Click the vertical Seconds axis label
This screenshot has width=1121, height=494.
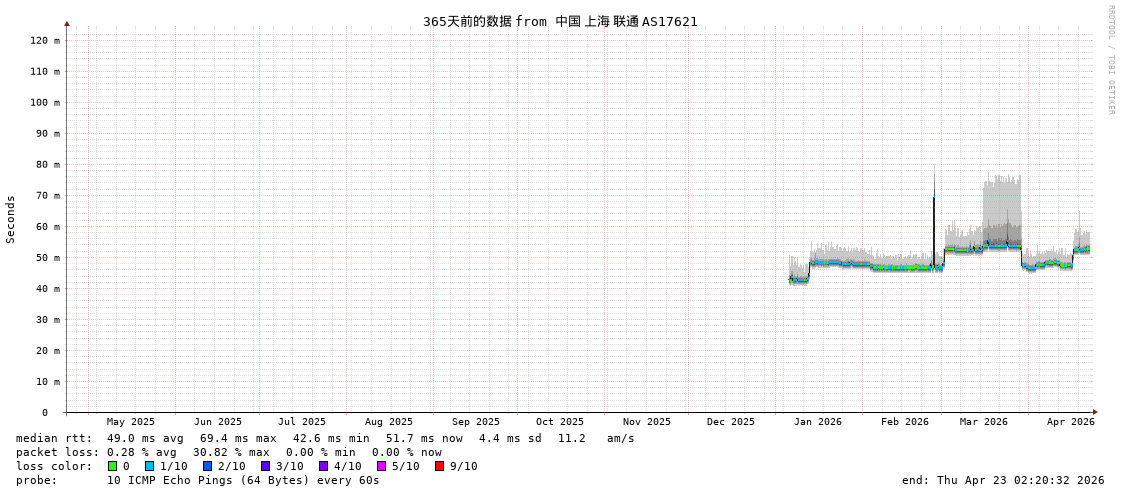(x=11, y=219)
